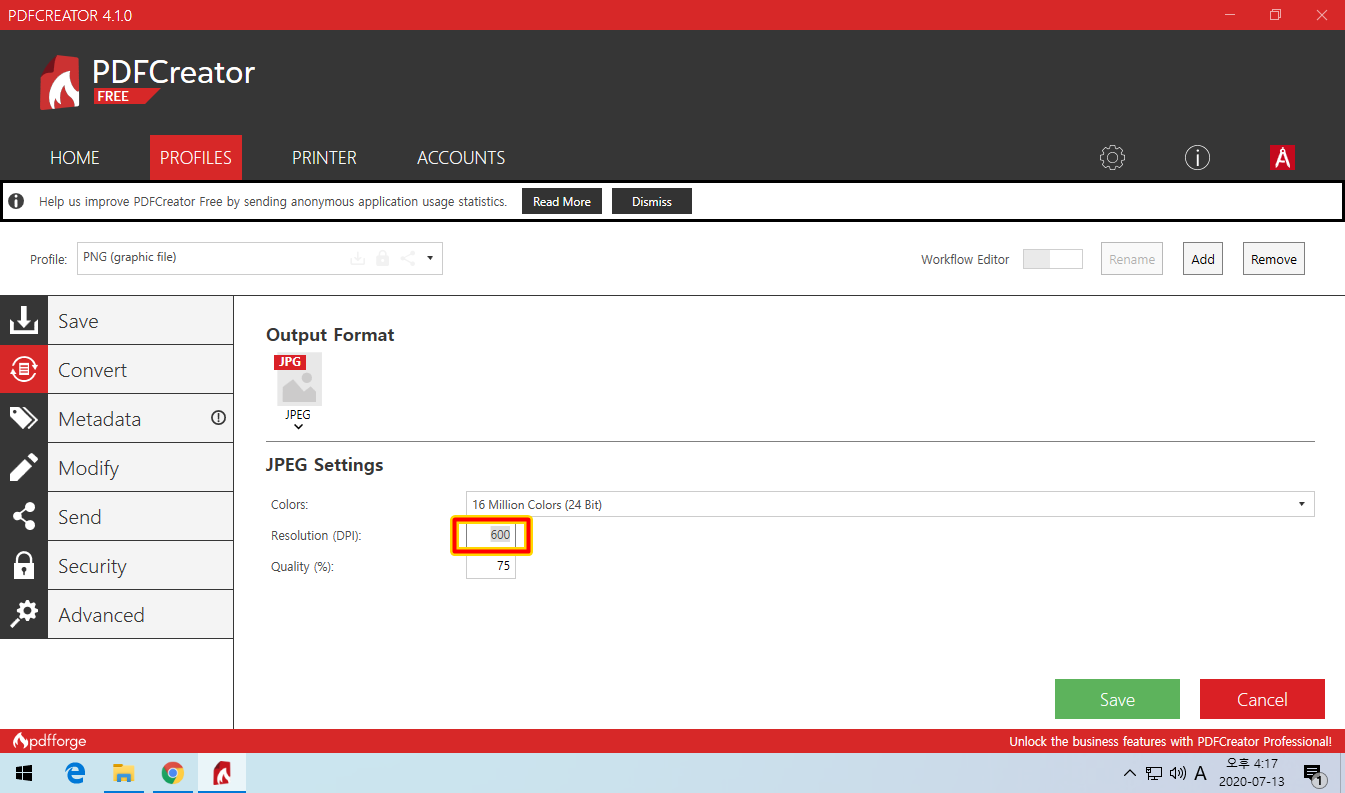Open the info circle icon

pos(1197,157)
